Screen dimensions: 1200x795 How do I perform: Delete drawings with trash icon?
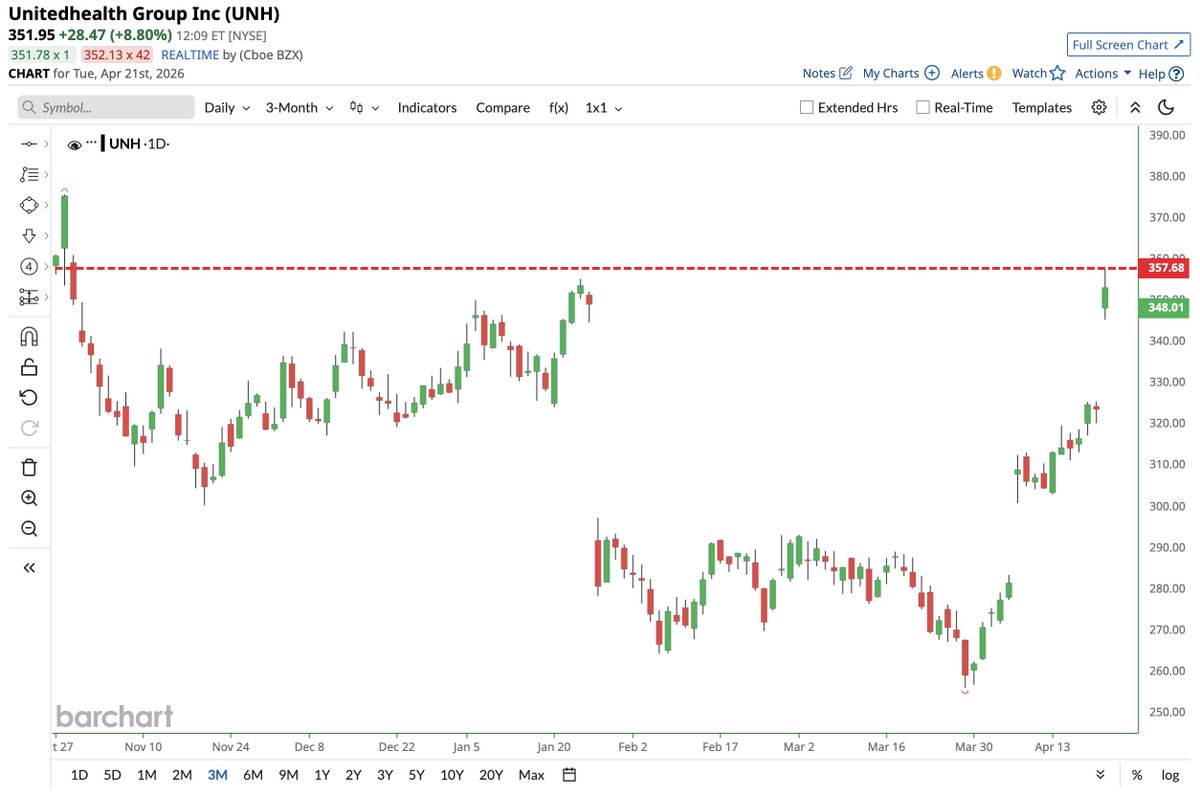tap(29, 467)
